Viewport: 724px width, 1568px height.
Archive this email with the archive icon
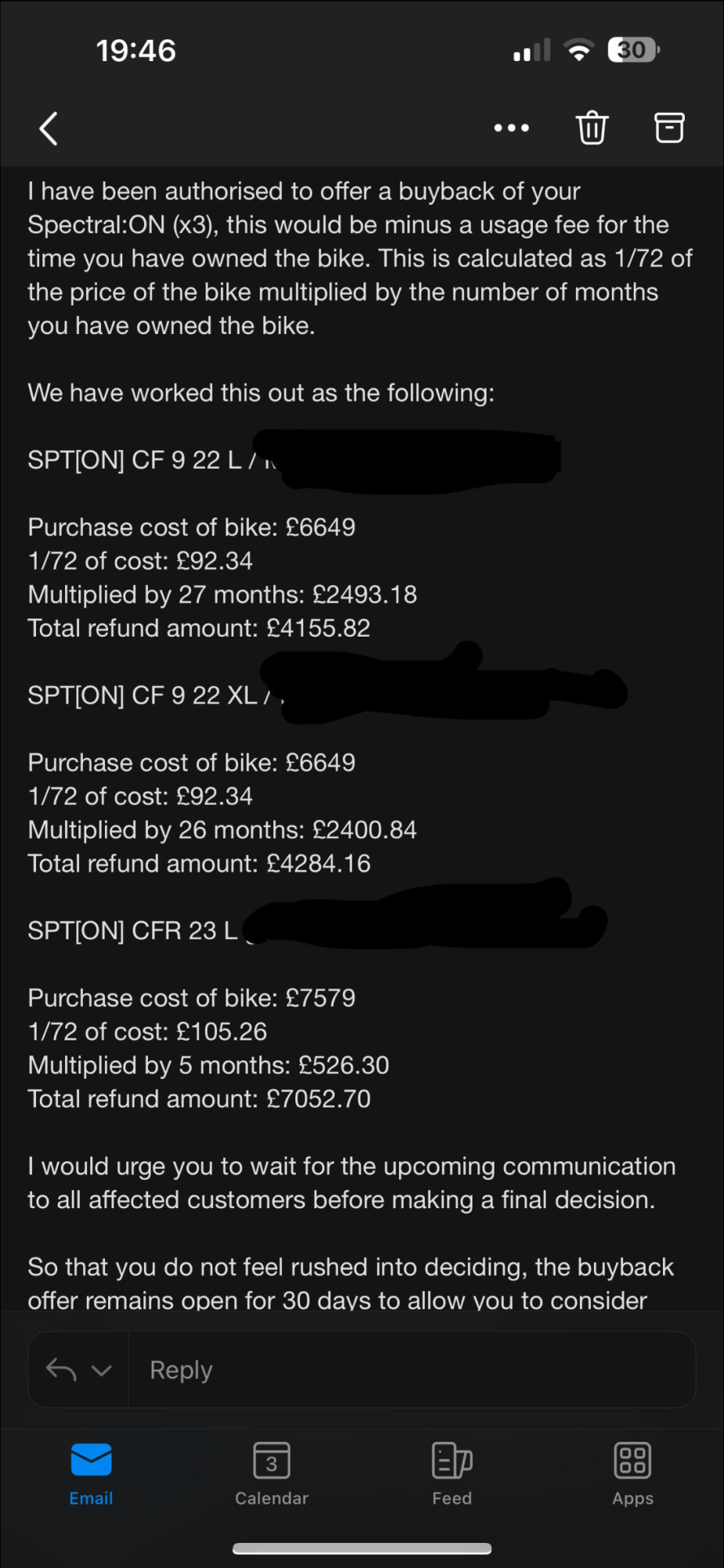tap(669, 128)
